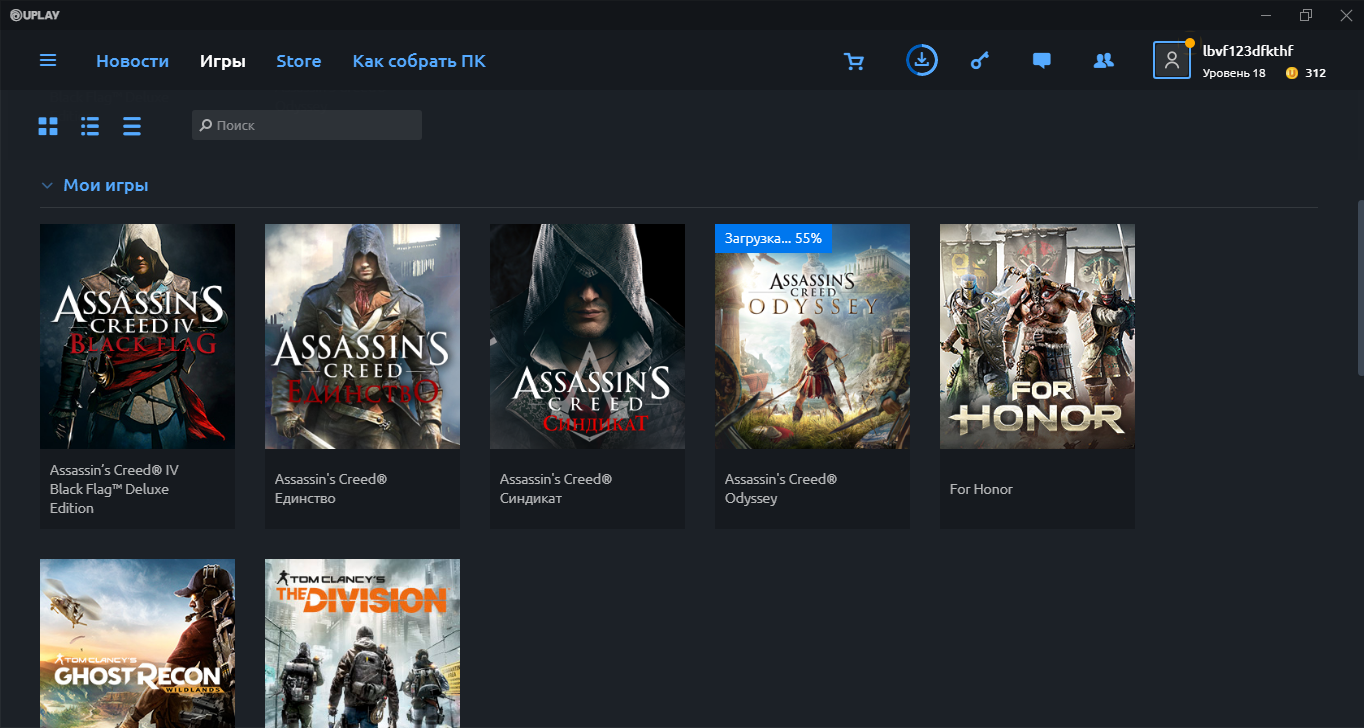
Task: Click the Загрузка 55% progress badge
Action: point(773,238)
